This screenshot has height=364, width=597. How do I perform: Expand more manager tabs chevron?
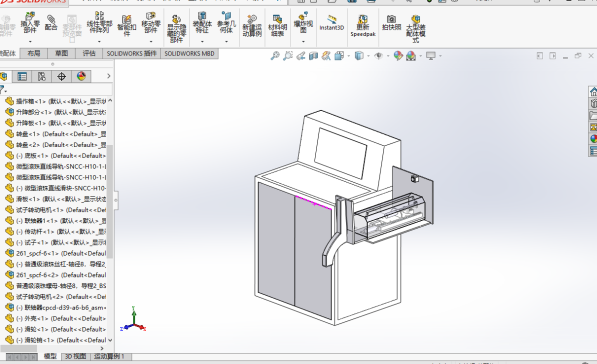tap(109, 76)
